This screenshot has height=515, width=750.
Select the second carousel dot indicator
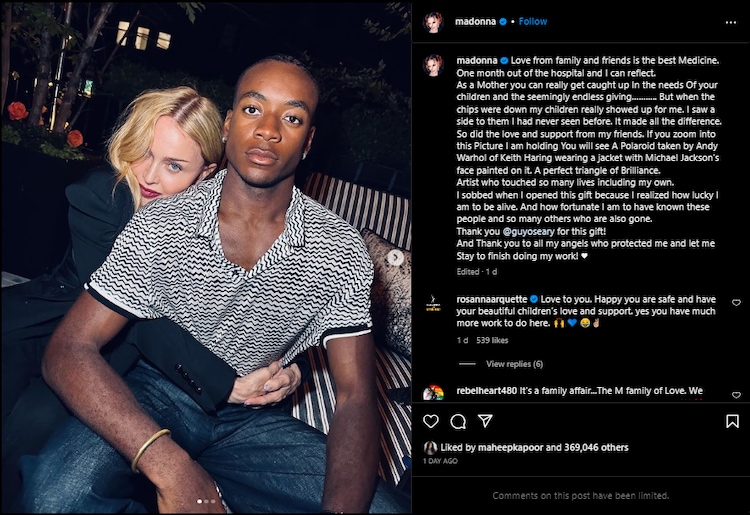[x=206, y=501]
